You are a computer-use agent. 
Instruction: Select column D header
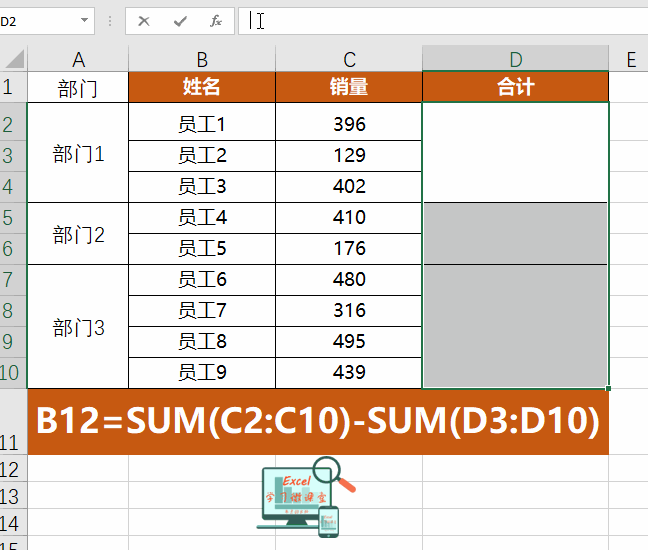[x=515, y=59]
